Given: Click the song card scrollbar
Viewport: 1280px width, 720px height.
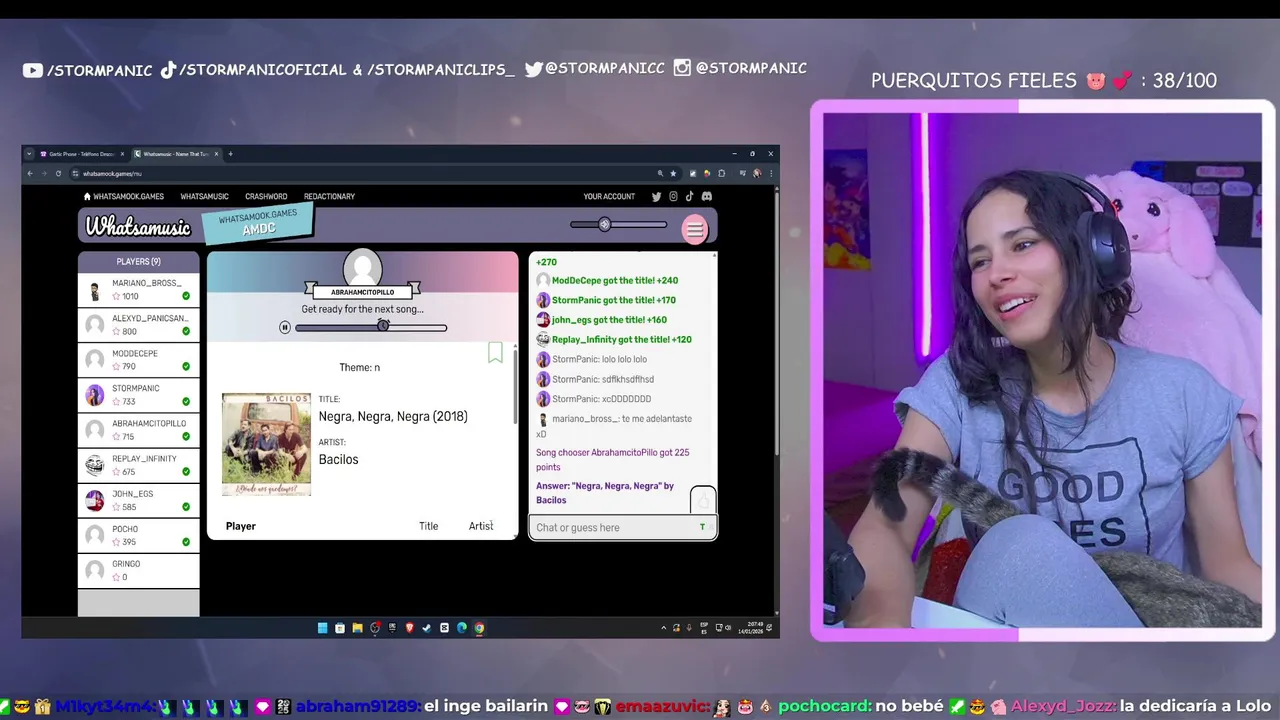Looking at the screenshot, I should pos(515,385).
